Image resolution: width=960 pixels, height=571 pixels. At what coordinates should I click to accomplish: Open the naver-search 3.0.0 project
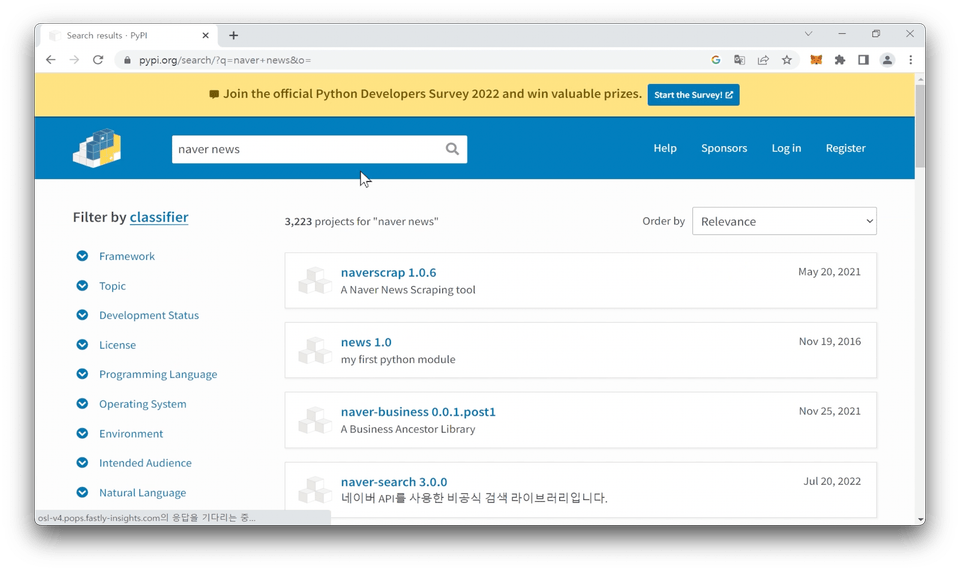coord(394,482)
